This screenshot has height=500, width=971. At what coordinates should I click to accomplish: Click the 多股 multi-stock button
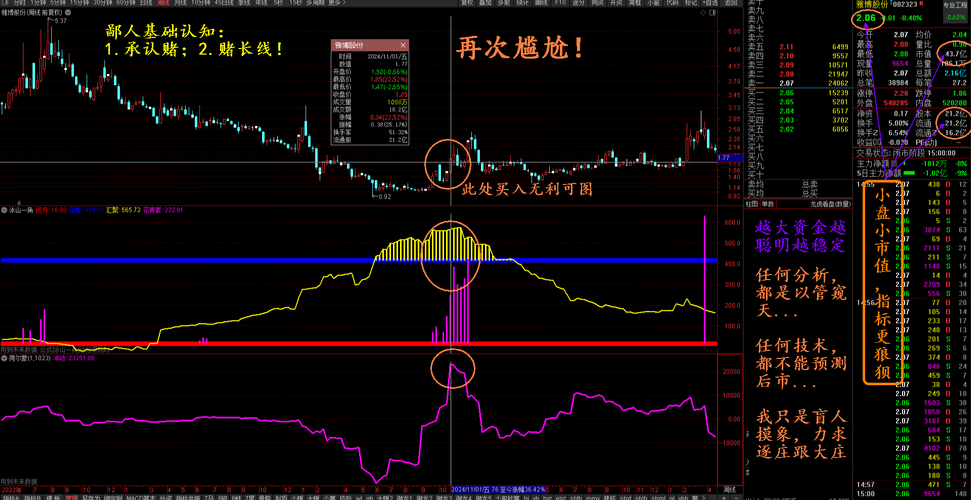point(503,3)
